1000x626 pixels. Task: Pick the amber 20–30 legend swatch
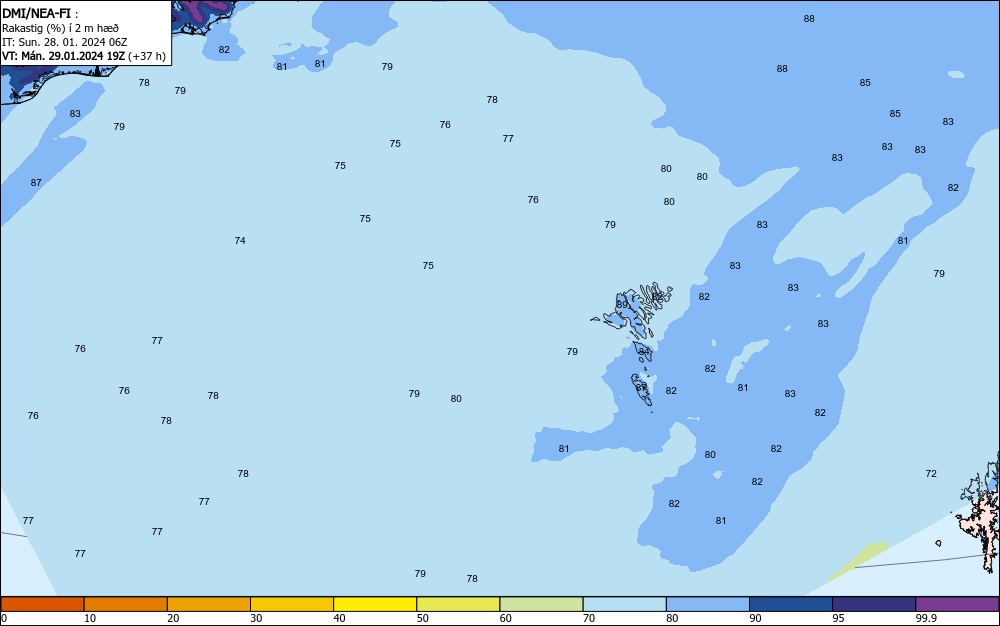209,604
